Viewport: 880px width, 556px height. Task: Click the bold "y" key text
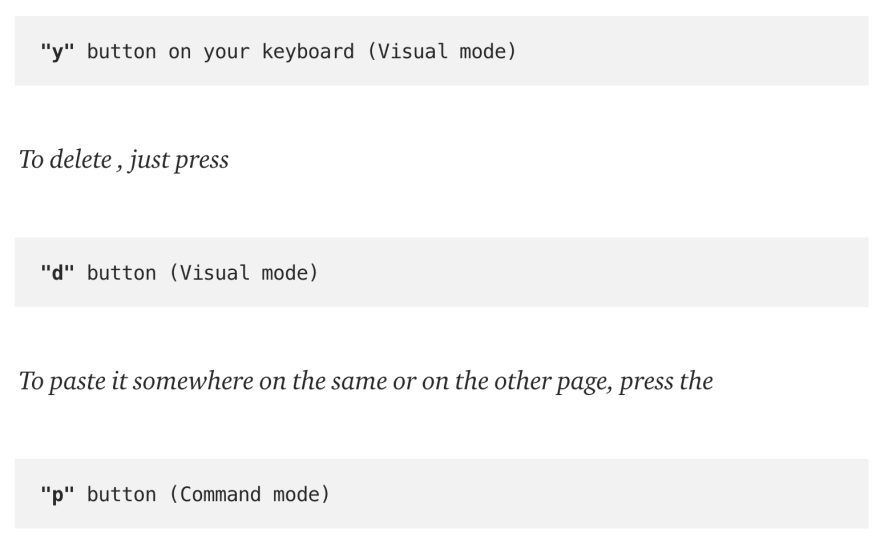tap(57, 52)
